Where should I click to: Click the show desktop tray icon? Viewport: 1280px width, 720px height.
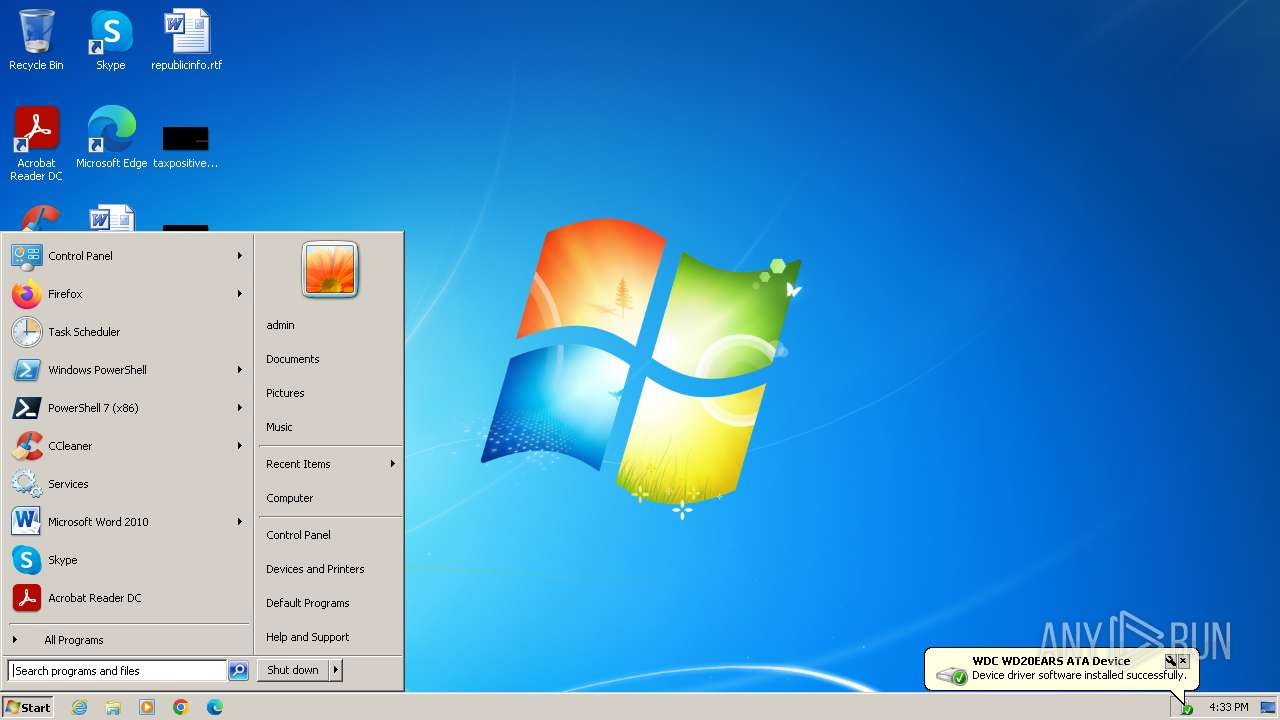[x=1268, y=707]
